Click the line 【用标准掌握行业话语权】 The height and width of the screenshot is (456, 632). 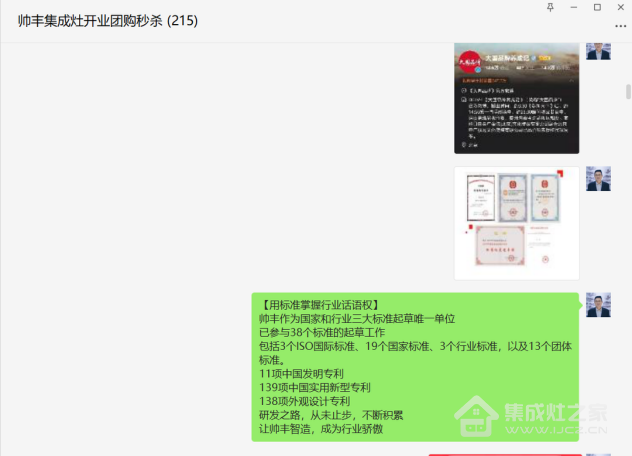coord(319,305)
